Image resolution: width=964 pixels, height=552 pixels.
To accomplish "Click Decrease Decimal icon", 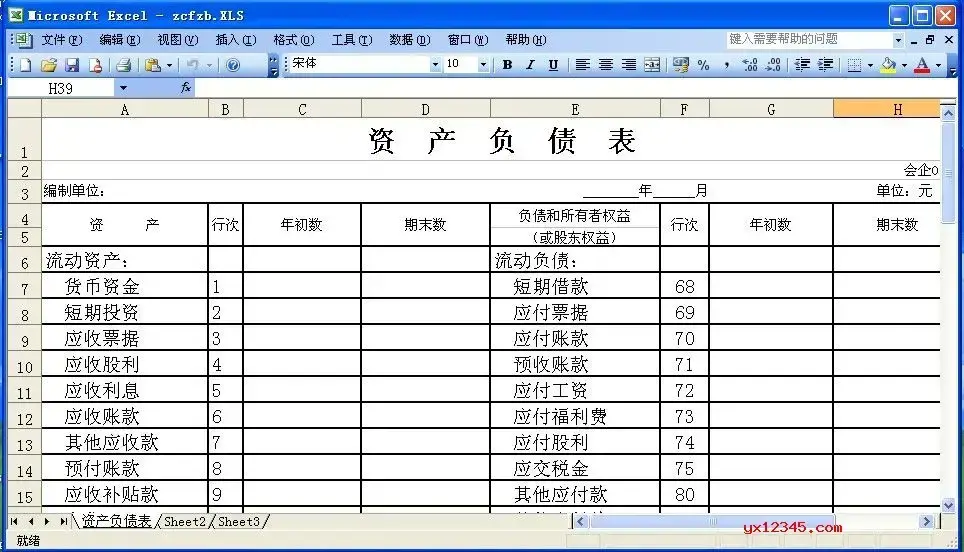I will [773, 65].
